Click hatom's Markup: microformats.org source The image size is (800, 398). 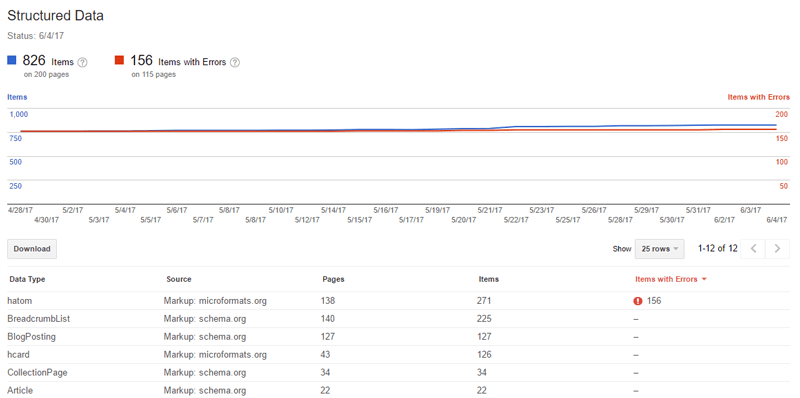pos(215,301)
